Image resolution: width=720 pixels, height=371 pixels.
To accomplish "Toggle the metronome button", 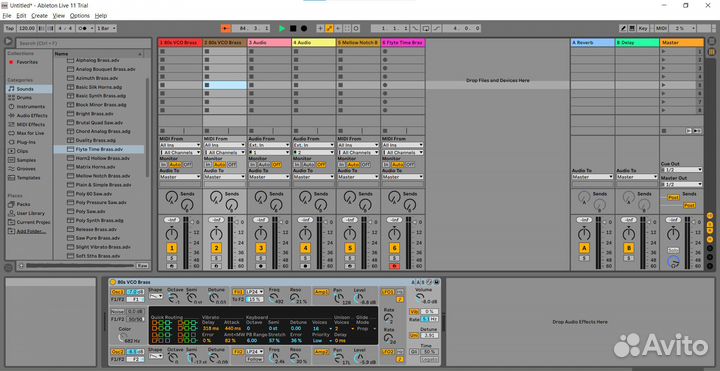I will pyautogui.click(x=84, y=28).
